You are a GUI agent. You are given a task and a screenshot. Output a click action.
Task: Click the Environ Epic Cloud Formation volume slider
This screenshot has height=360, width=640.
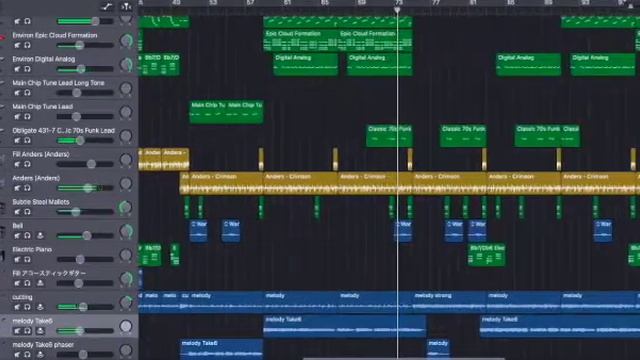[x=85, y=45]
